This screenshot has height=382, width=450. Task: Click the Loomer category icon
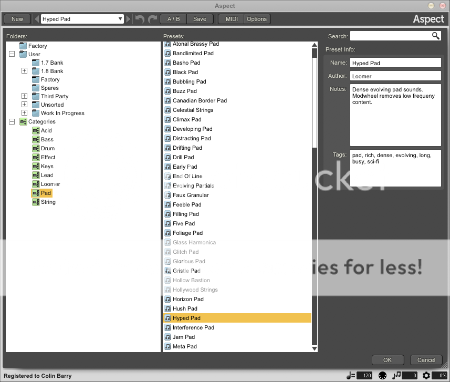tap(36, 184)
